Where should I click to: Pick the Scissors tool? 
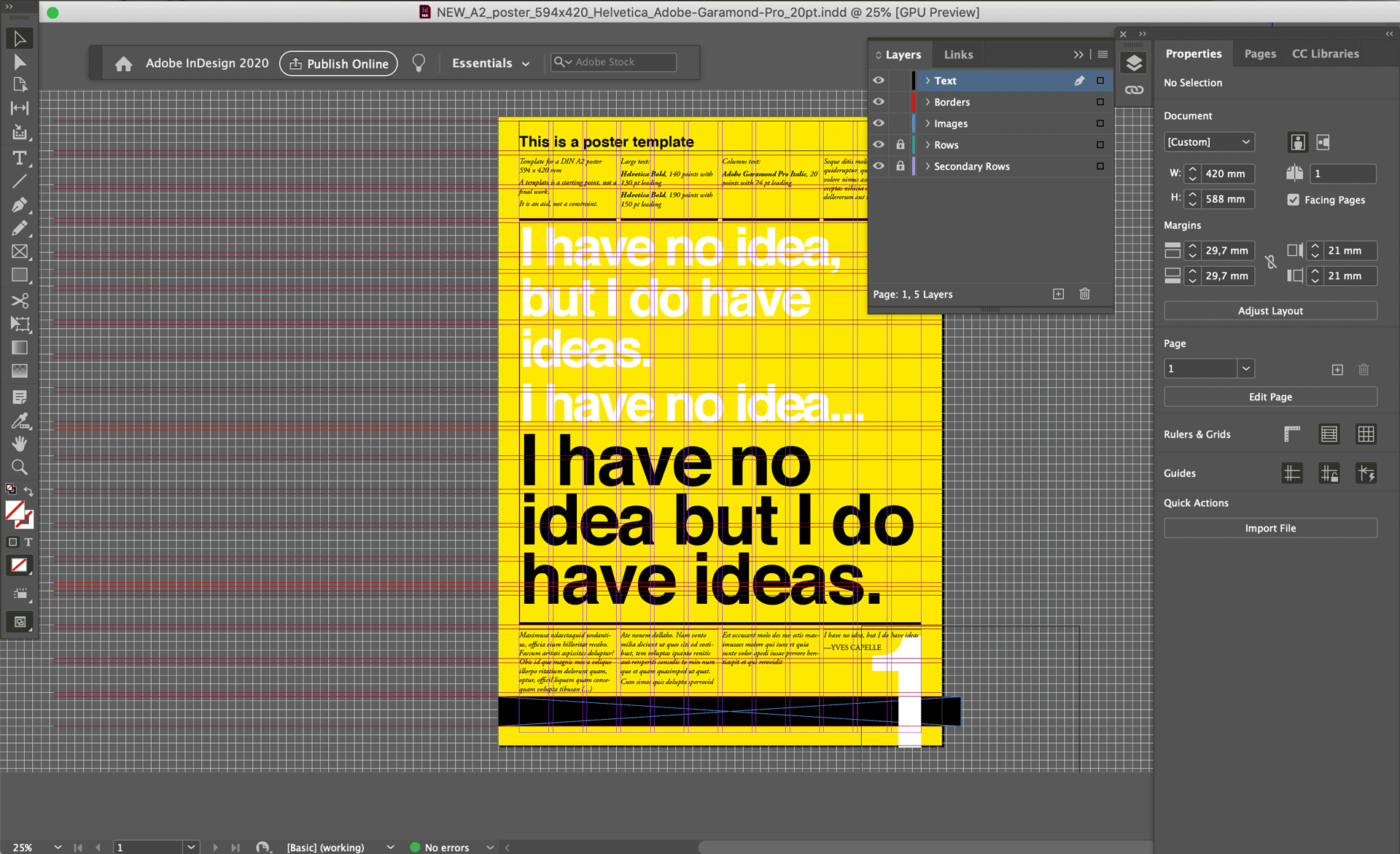[20, 300]
